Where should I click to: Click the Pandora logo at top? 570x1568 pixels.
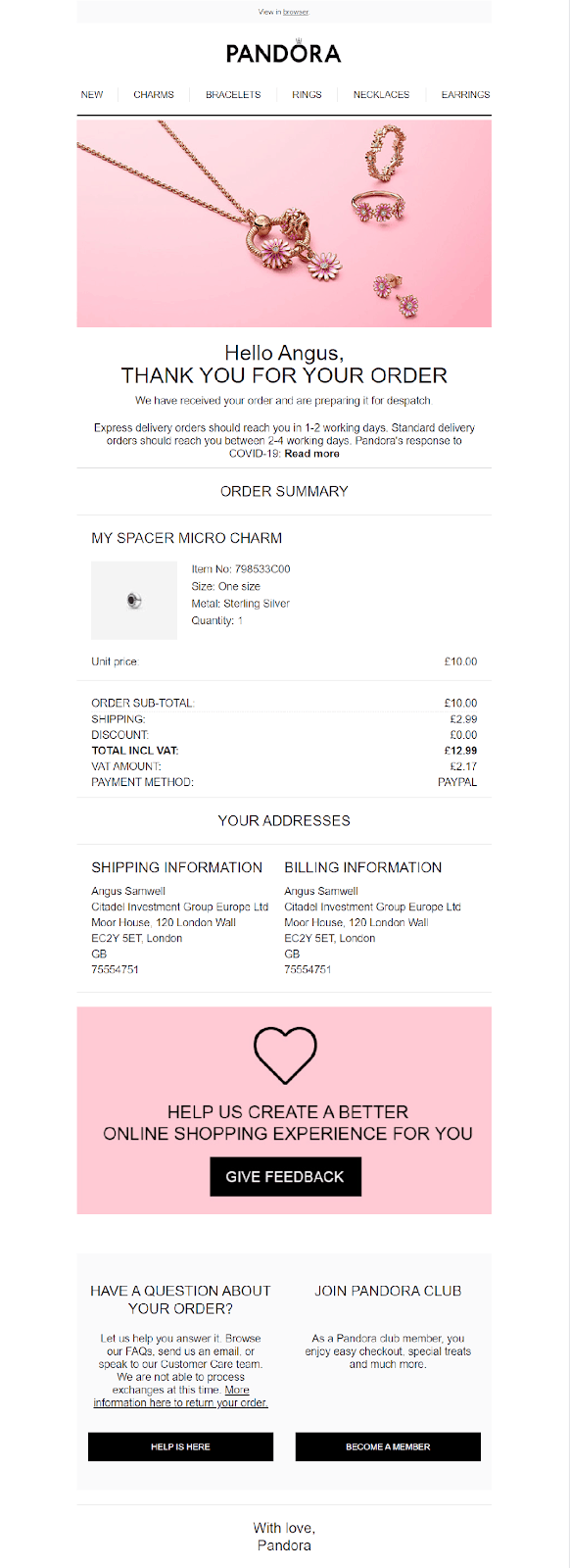[284, 52]
